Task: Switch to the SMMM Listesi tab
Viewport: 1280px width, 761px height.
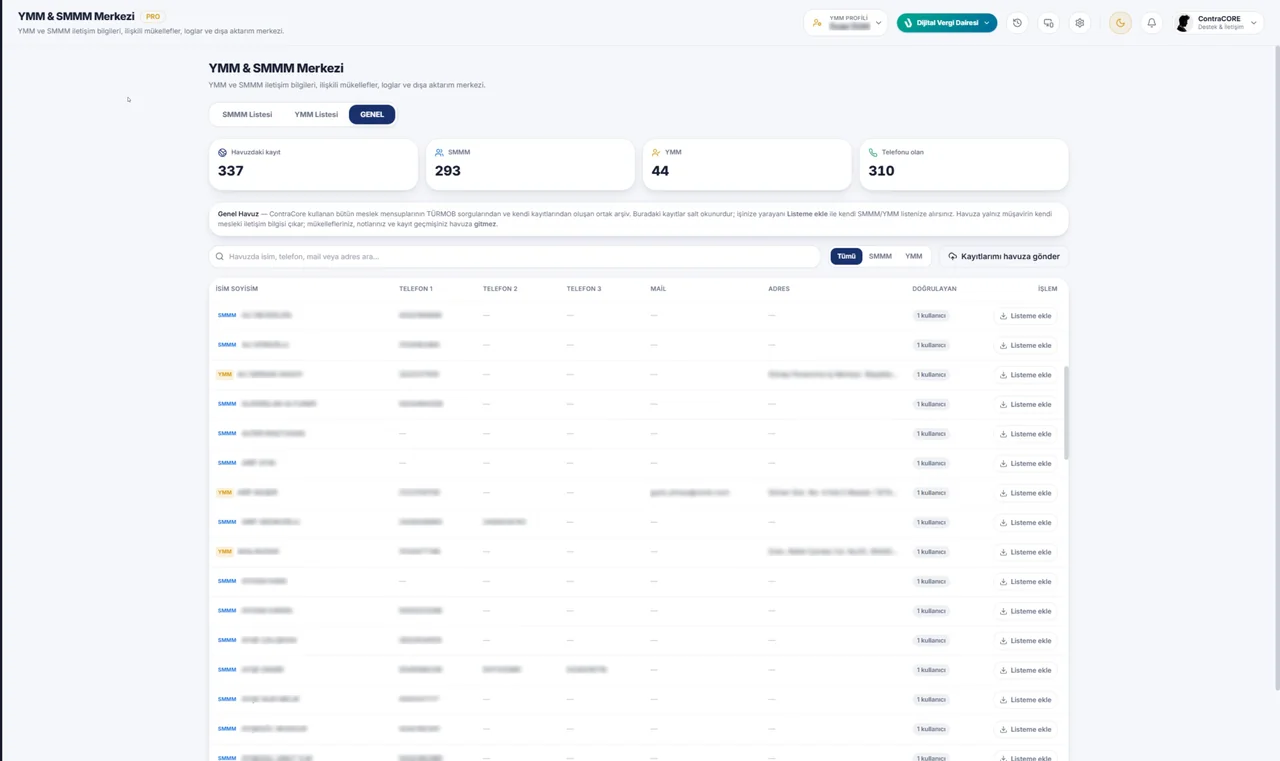Action: [247, 115]
